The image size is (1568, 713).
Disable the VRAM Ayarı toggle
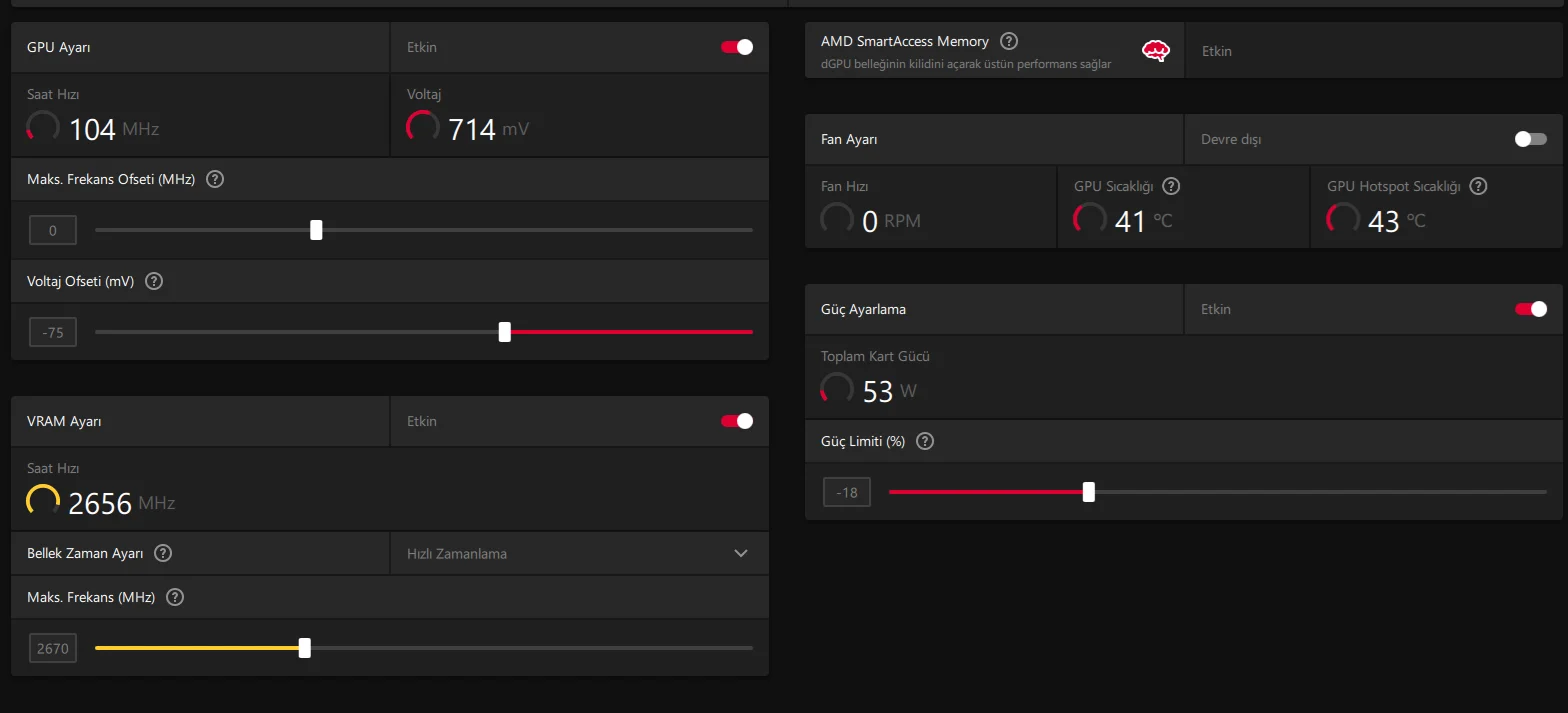(x=737, y=421)
